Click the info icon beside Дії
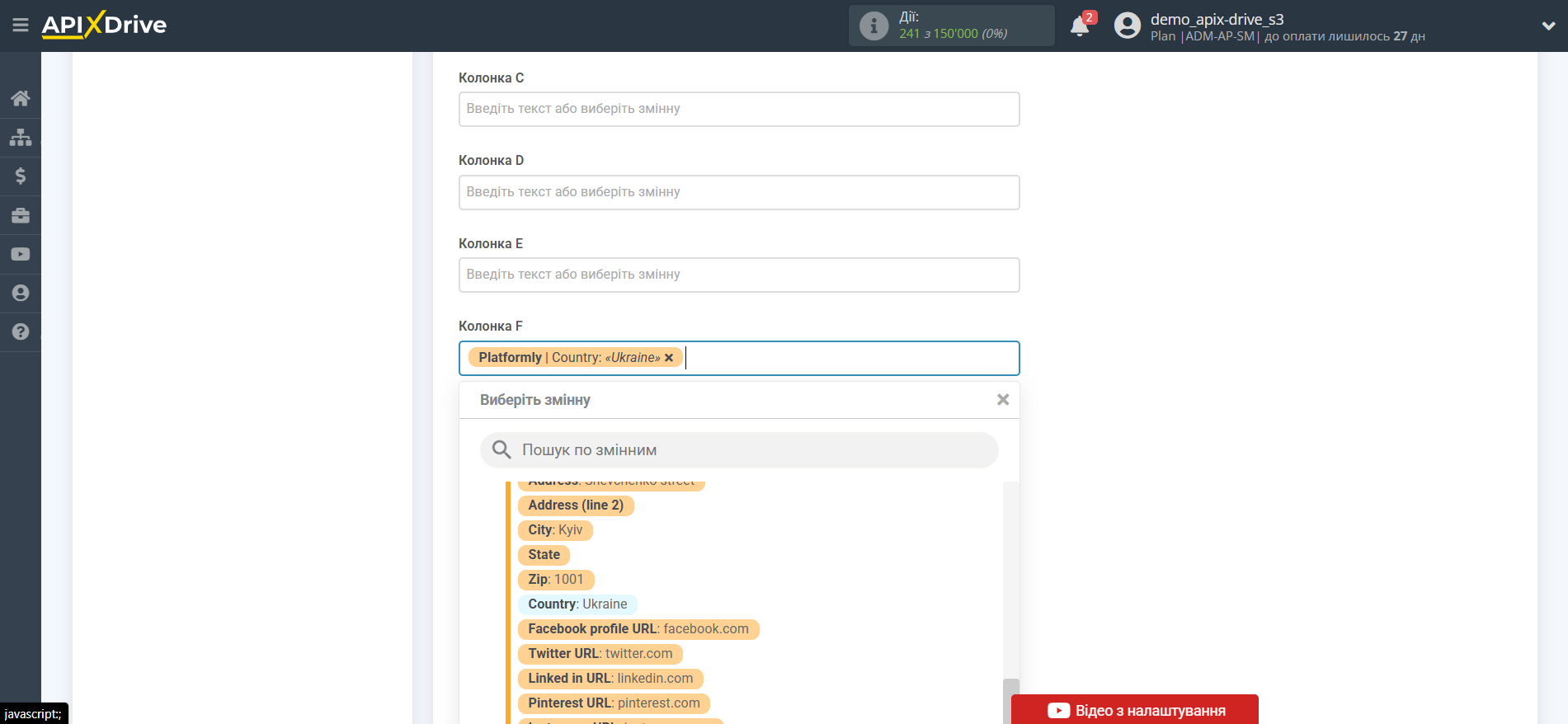1568x724 pixels. click(873, 26)
